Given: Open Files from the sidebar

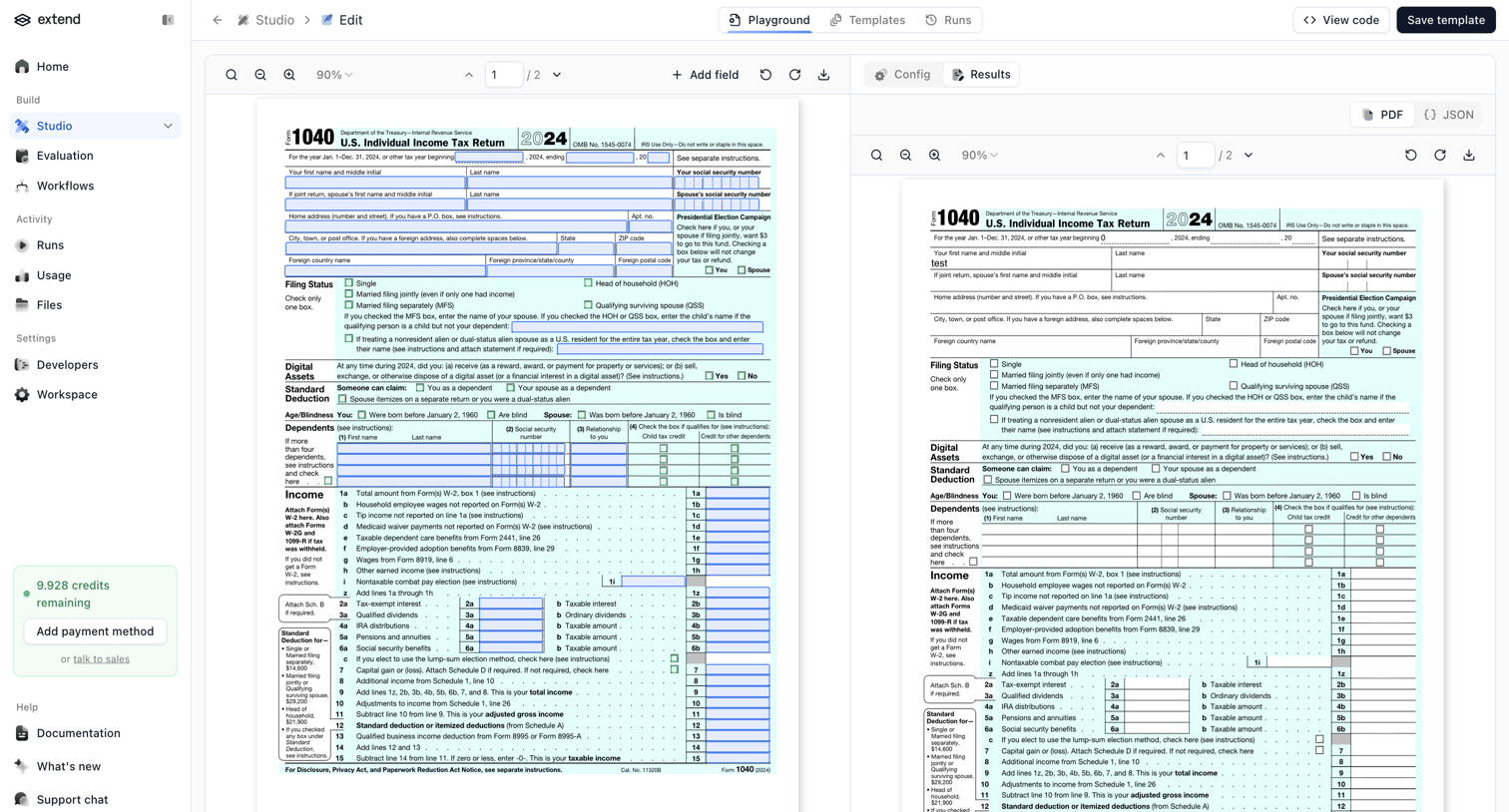Looking at the screenshot, I should (x=96, y=305).
